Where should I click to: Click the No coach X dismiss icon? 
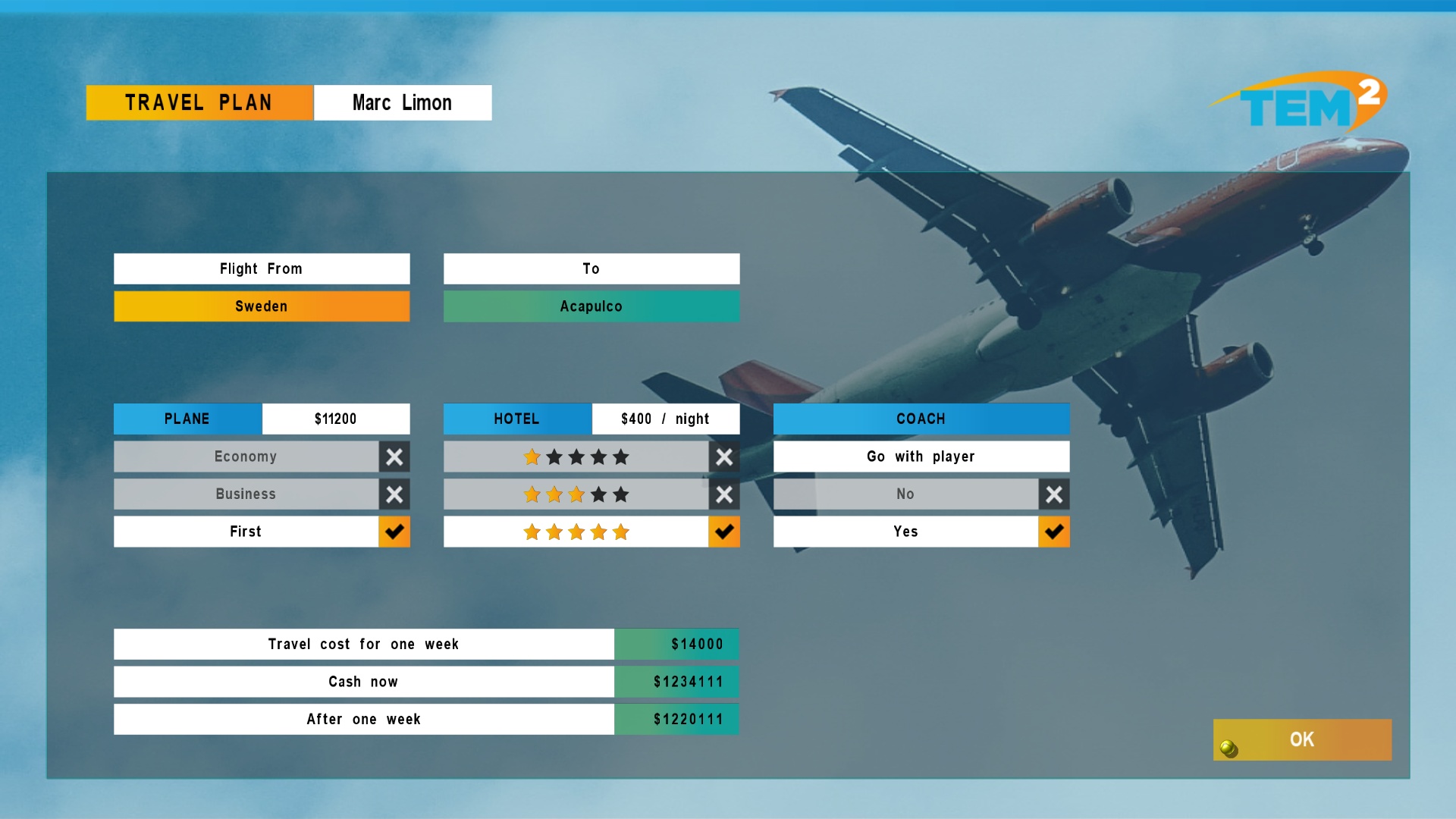[x=1054, y=494]
